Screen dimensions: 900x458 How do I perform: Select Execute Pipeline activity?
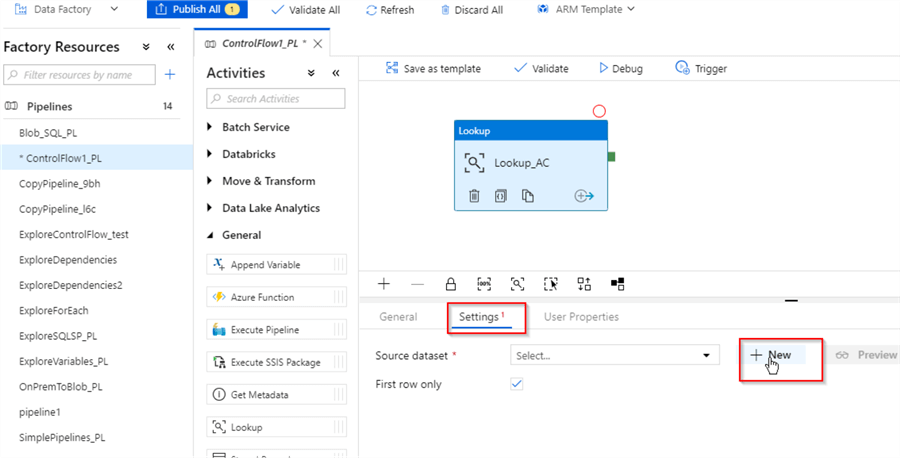click(x=277, y=330)
